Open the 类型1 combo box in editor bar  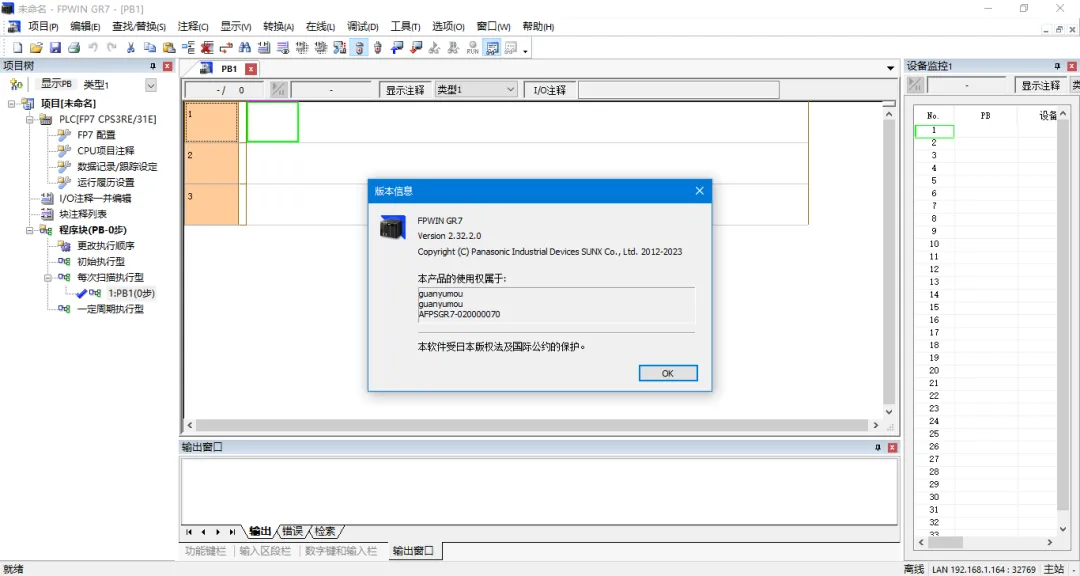(x=475, y=90)
